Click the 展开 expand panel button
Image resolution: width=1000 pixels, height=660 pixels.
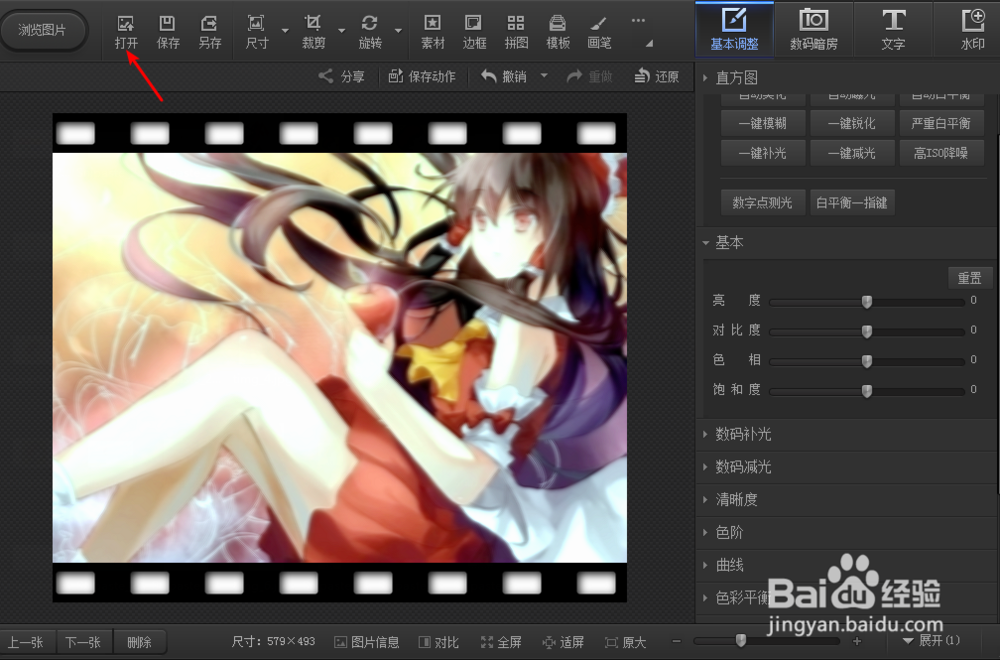pyautogui.click(x=932, y=640)
